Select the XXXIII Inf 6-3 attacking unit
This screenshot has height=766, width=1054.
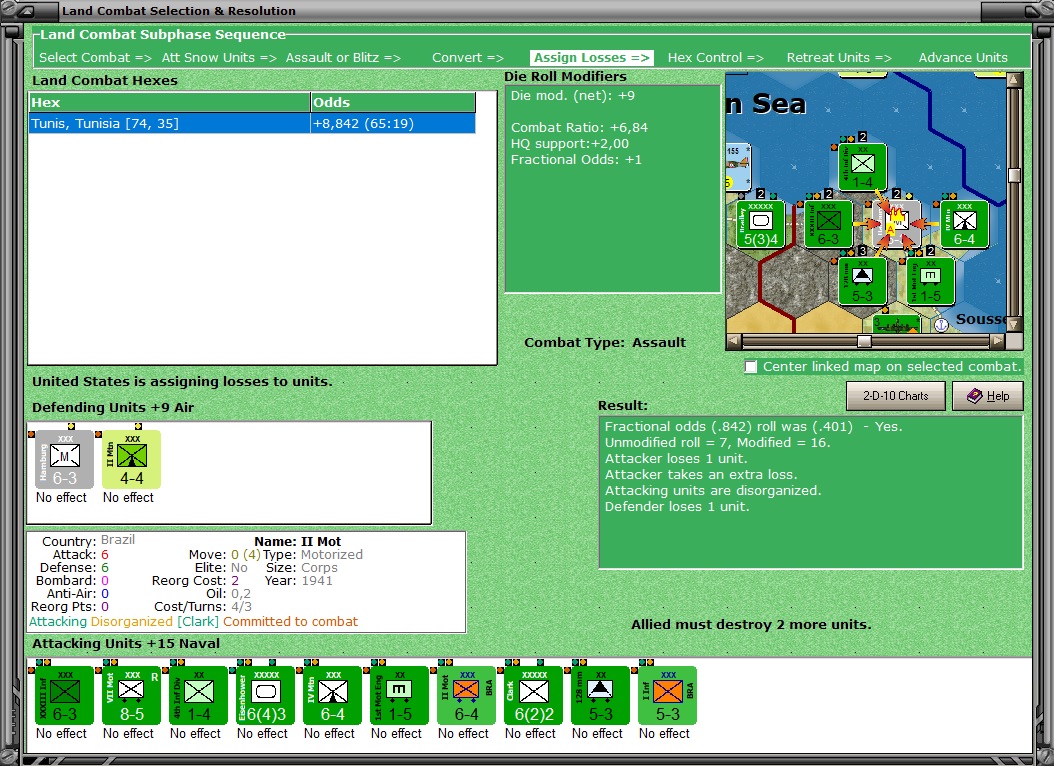pyautogui.click(x=65, y=695)
